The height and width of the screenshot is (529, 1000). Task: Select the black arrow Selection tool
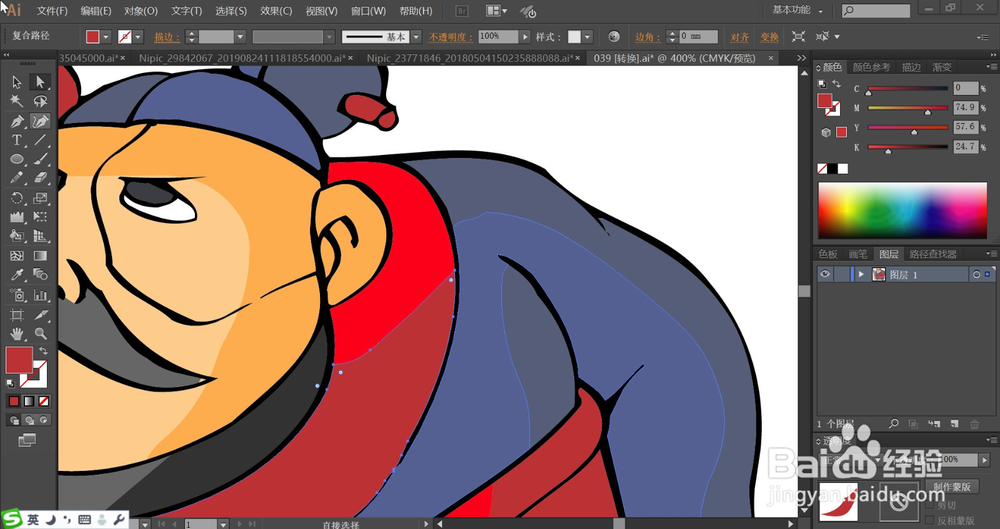17,82
